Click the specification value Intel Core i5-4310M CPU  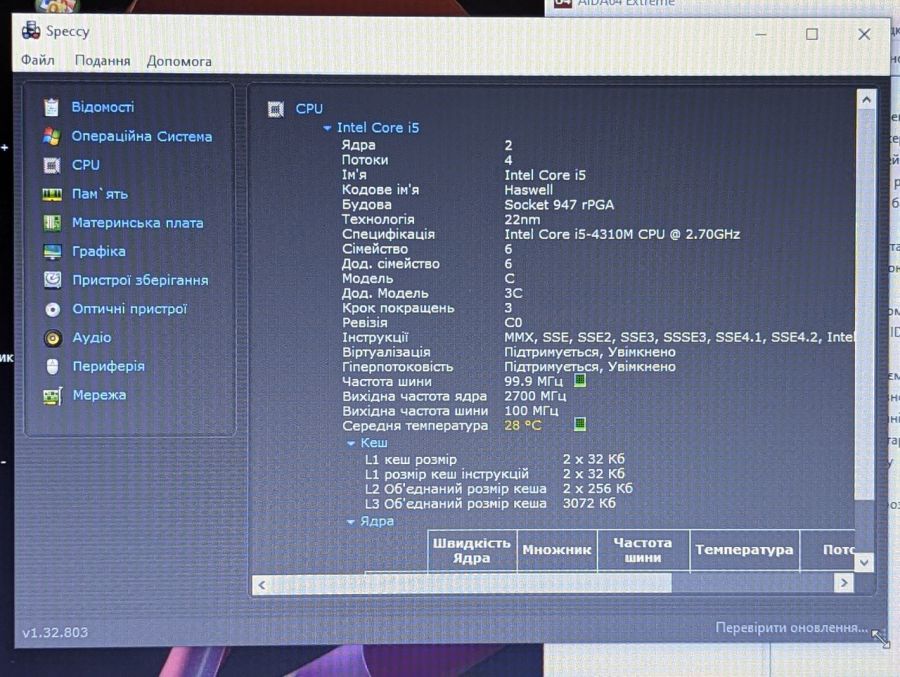[622, 234]
